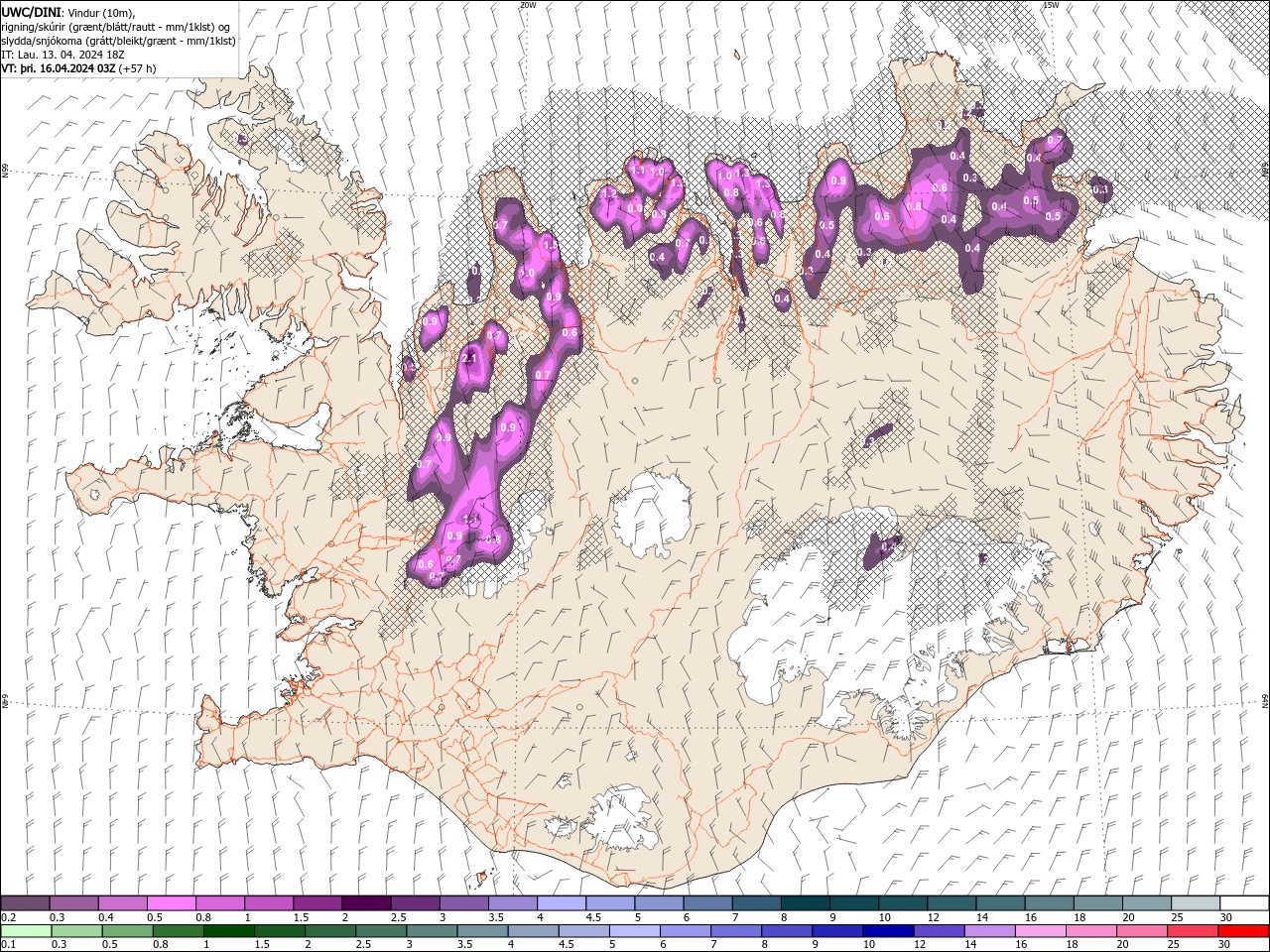Select the initial time 'IT: Lau. 13. 04. 2024 18Z'
This screenshot has width=1270, height=952.
[x=63, y=55]
